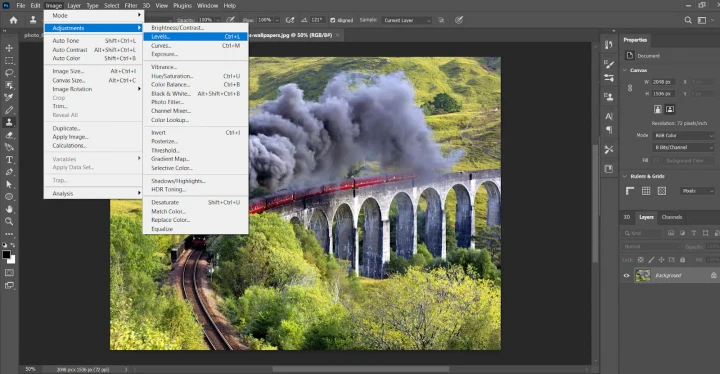Toggle the airbrush icon next to Flow

click(290, 20)
